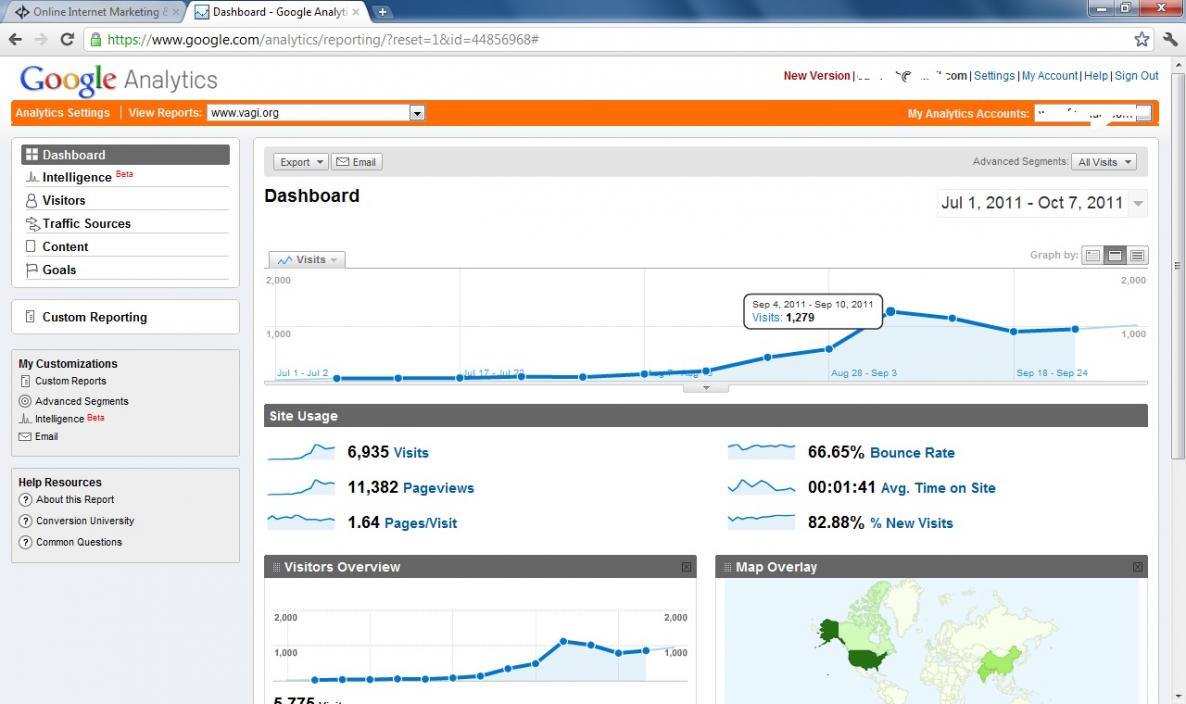Open Advanced Segments under My Customizations
This screenshot has height=704, width=1186.
(x=82, y=401)
